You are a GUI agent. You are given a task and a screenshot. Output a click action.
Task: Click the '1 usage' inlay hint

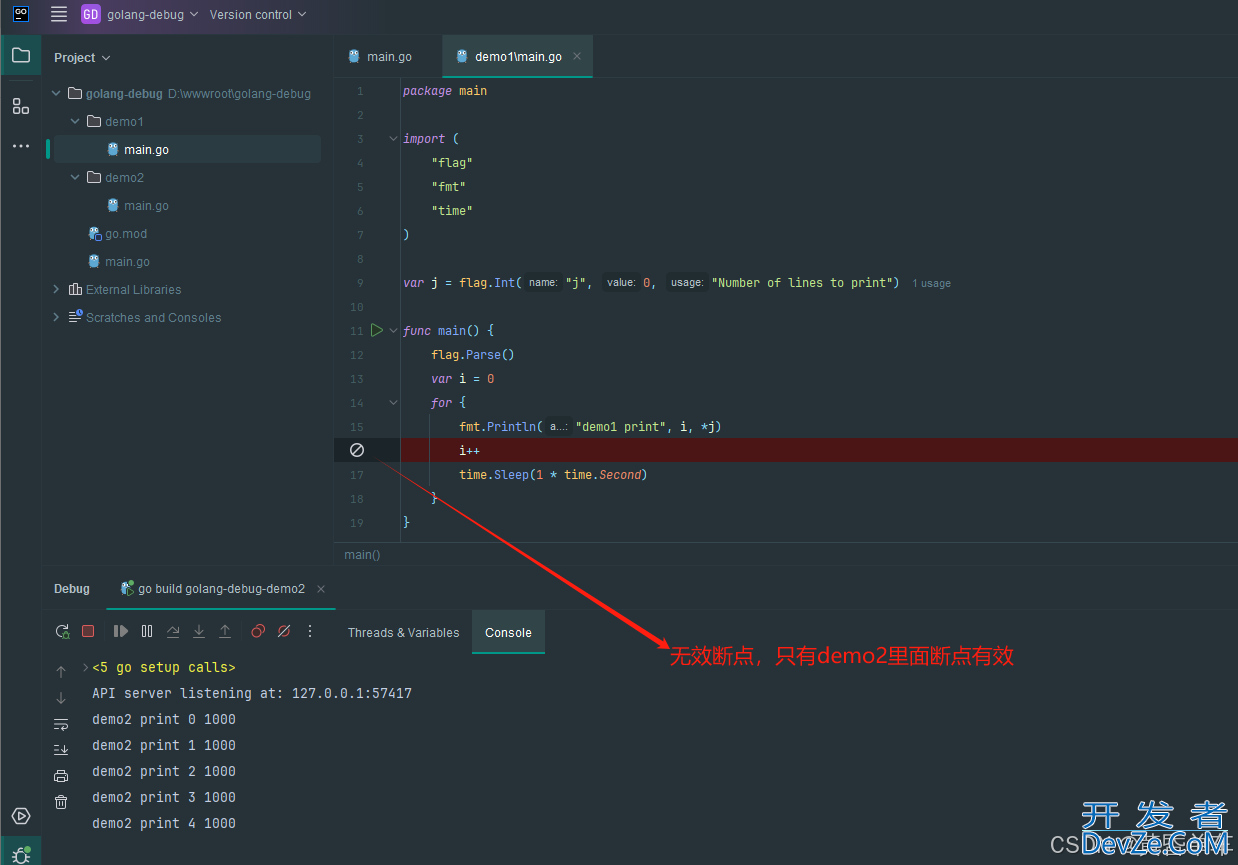coord(931,283)
